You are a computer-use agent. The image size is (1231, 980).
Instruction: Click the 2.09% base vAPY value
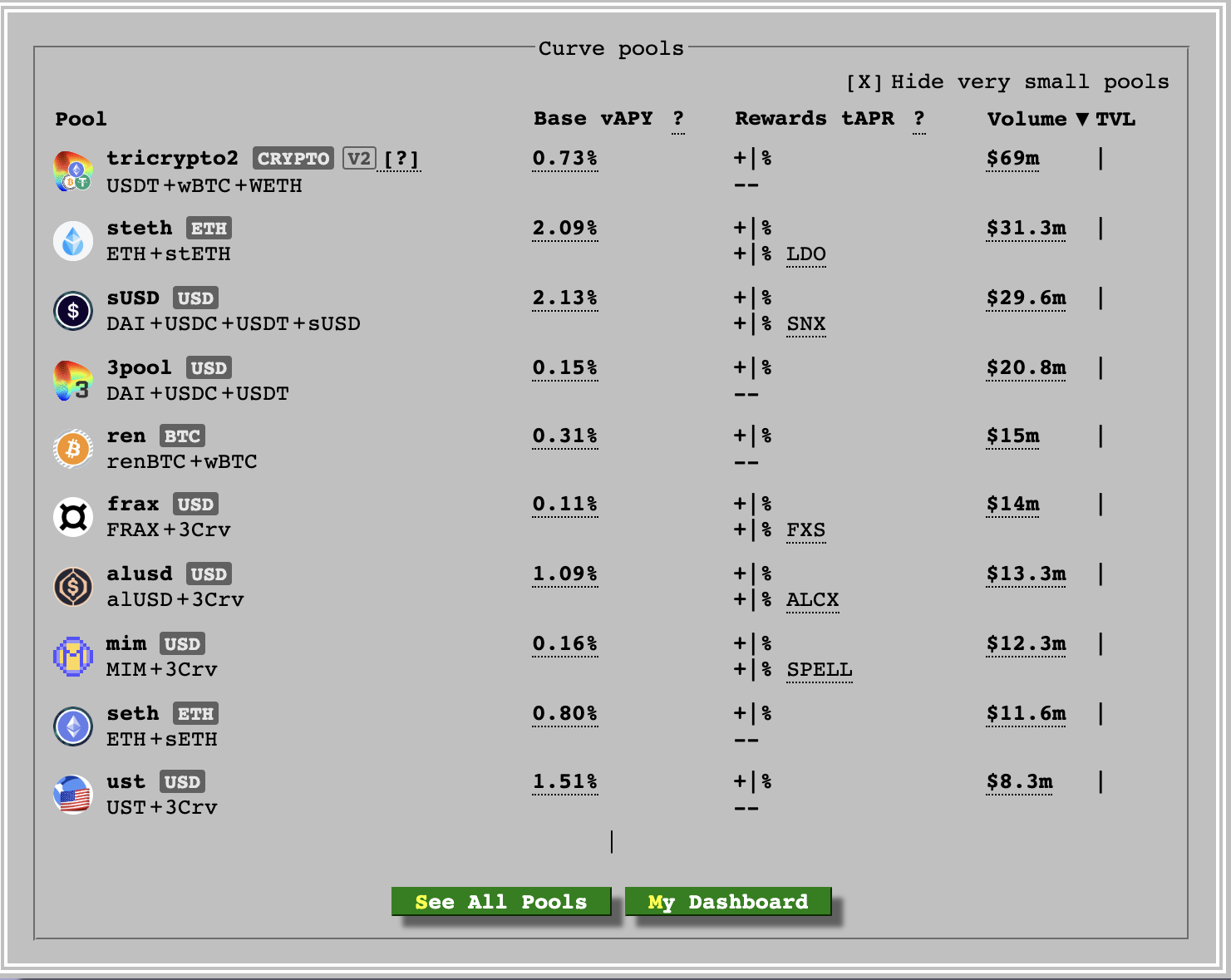click(x=565, y=228)
